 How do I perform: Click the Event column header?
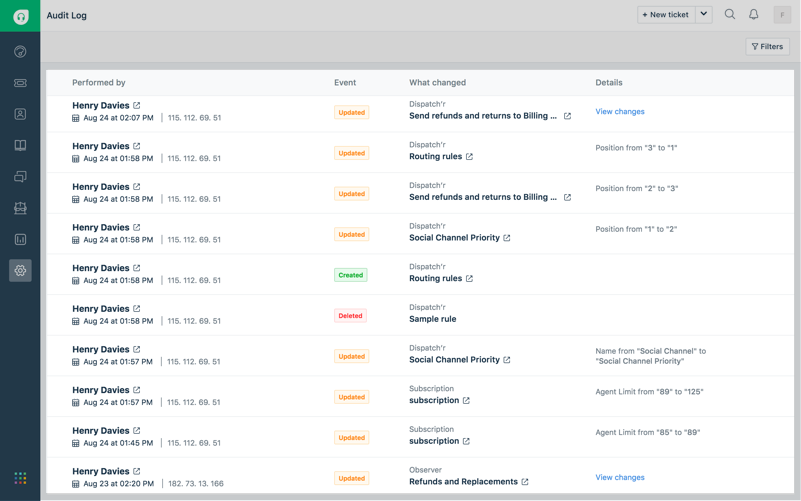tap(345, 83)
